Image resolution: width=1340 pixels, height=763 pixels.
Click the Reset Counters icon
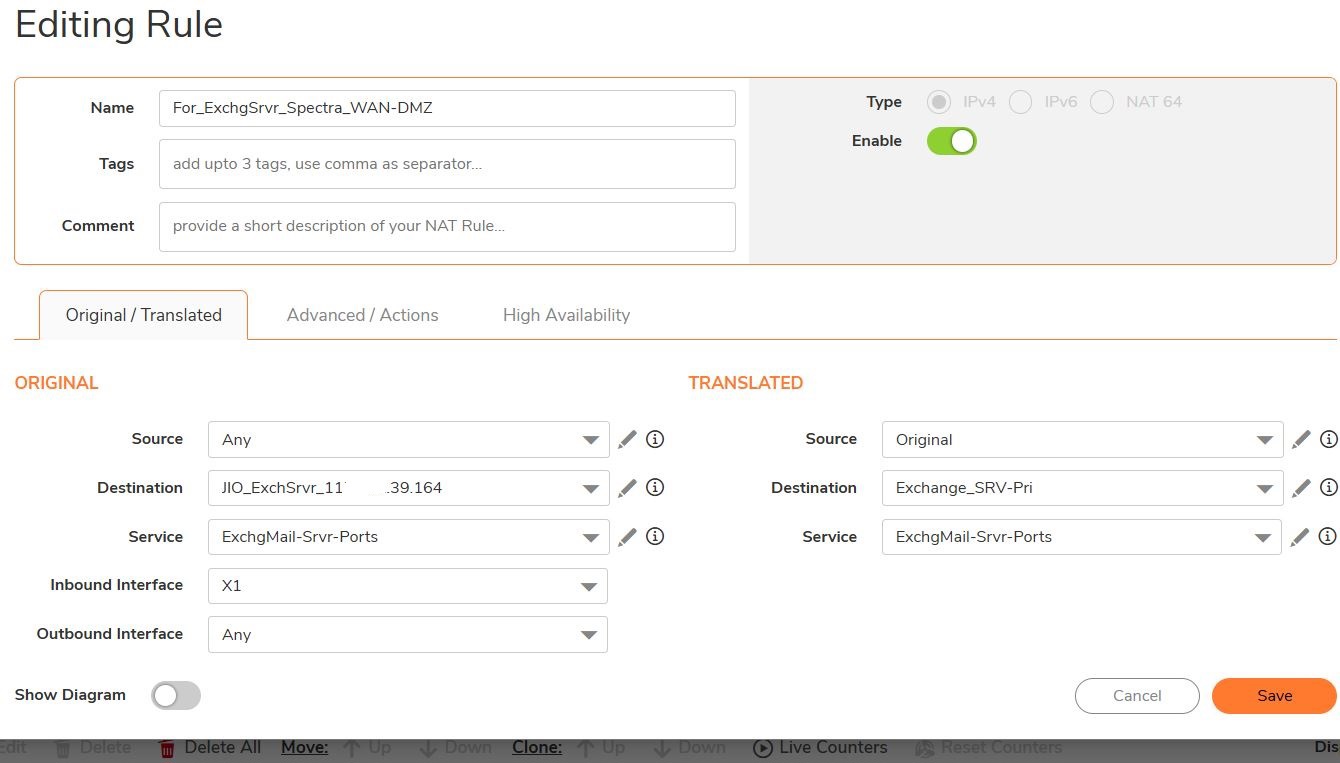(924, 748)
